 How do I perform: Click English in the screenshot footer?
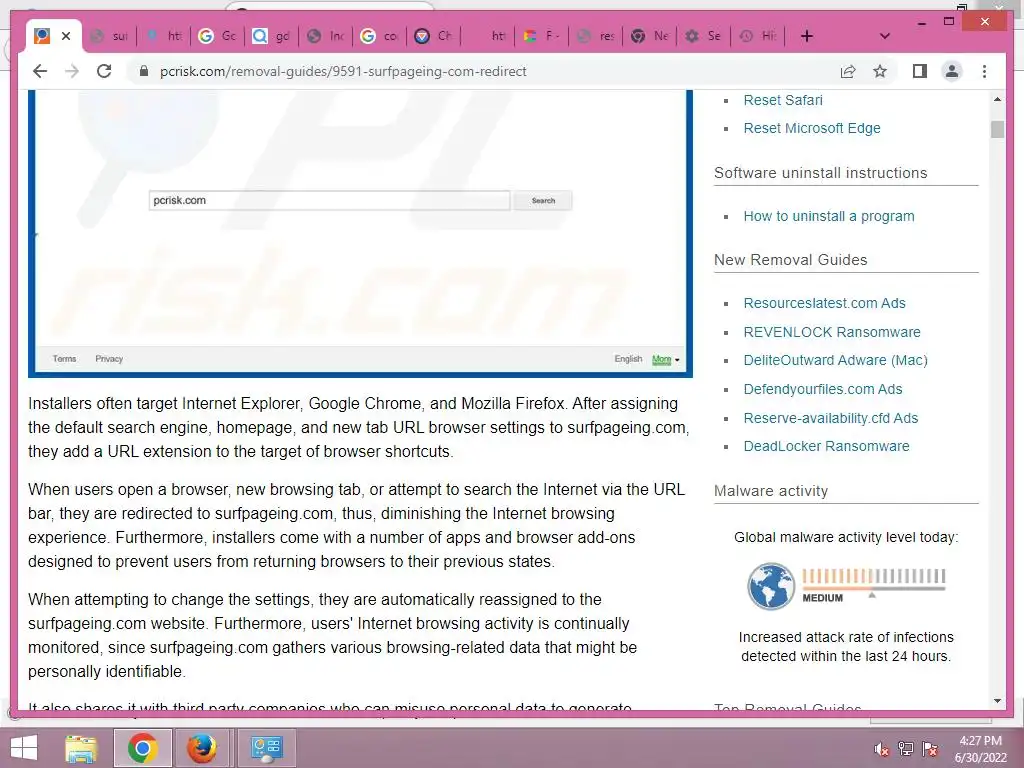click(x=628, y=359)
